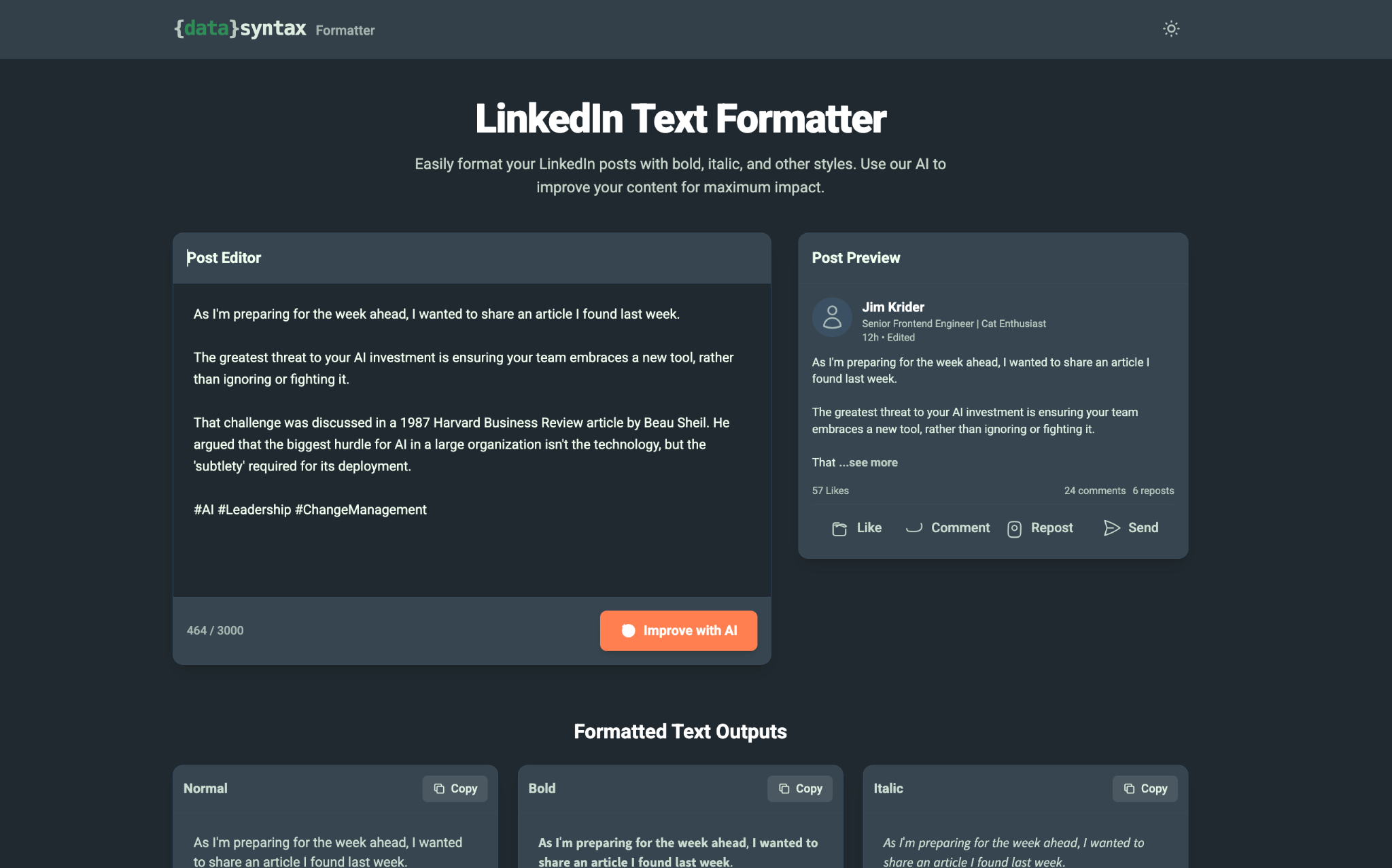Click the Comment speech bubble icon
This screenshot has height=868, width=1392.
point(914,528)
